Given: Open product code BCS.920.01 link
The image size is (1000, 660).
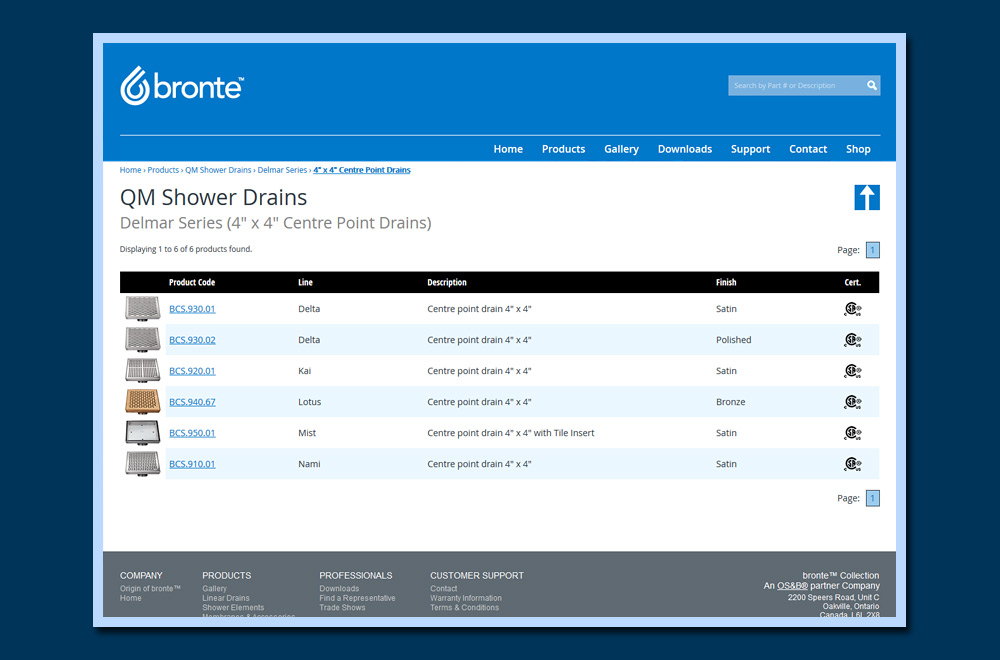Looking at the screenshot, I should [192, 371].
